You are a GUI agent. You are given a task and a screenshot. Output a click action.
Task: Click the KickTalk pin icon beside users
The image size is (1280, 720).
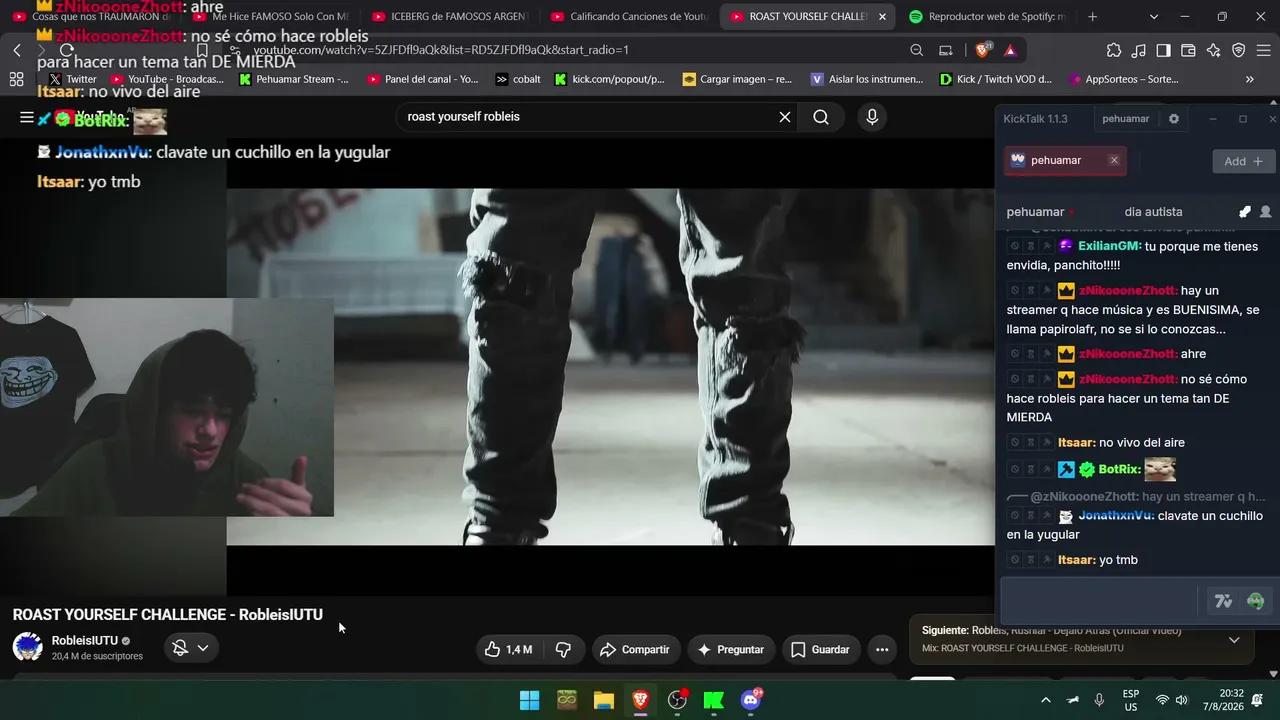(1244, 212)
